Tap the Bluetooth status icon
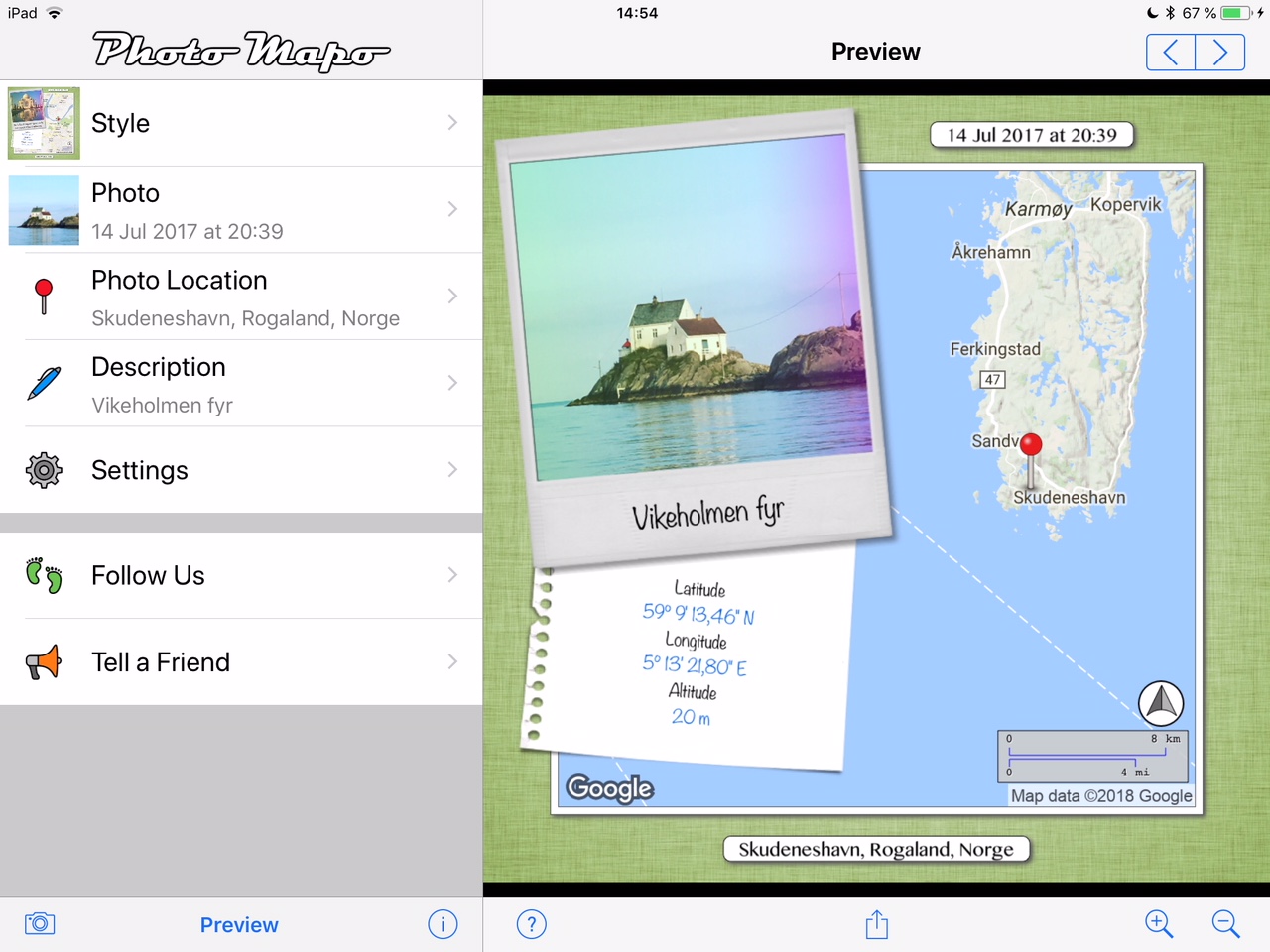 (x=1170, y=13)
